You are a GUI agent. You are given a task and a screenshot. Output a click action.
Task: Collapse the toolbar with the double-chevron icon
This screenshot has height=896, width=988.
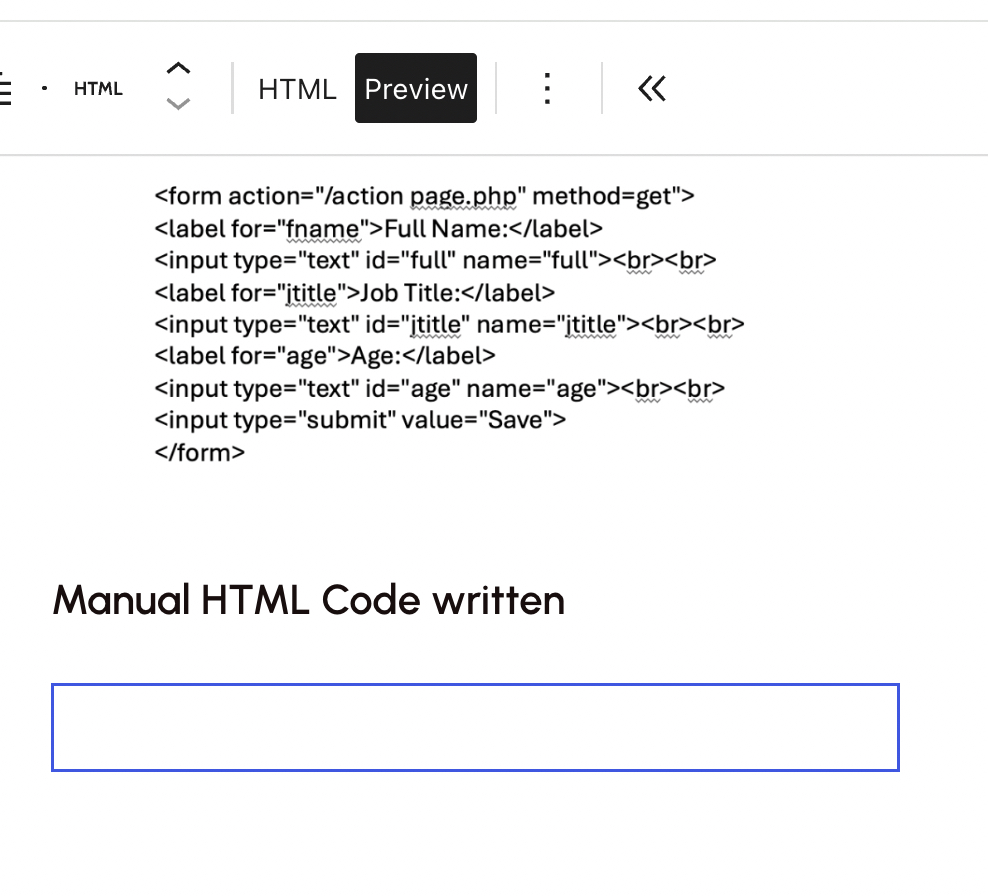coord(651,89)
